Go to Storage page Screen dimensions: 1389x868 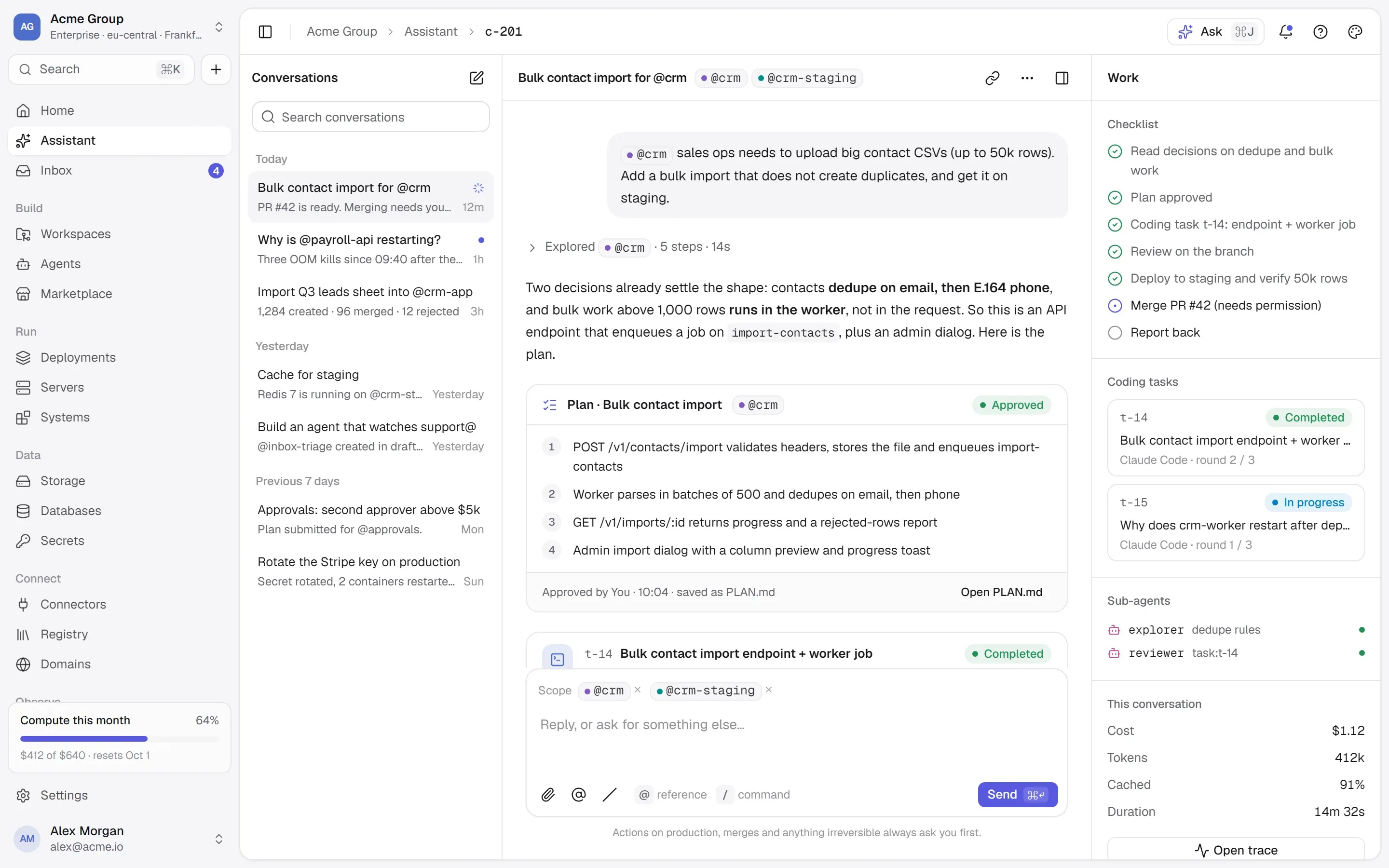[120, 480]
